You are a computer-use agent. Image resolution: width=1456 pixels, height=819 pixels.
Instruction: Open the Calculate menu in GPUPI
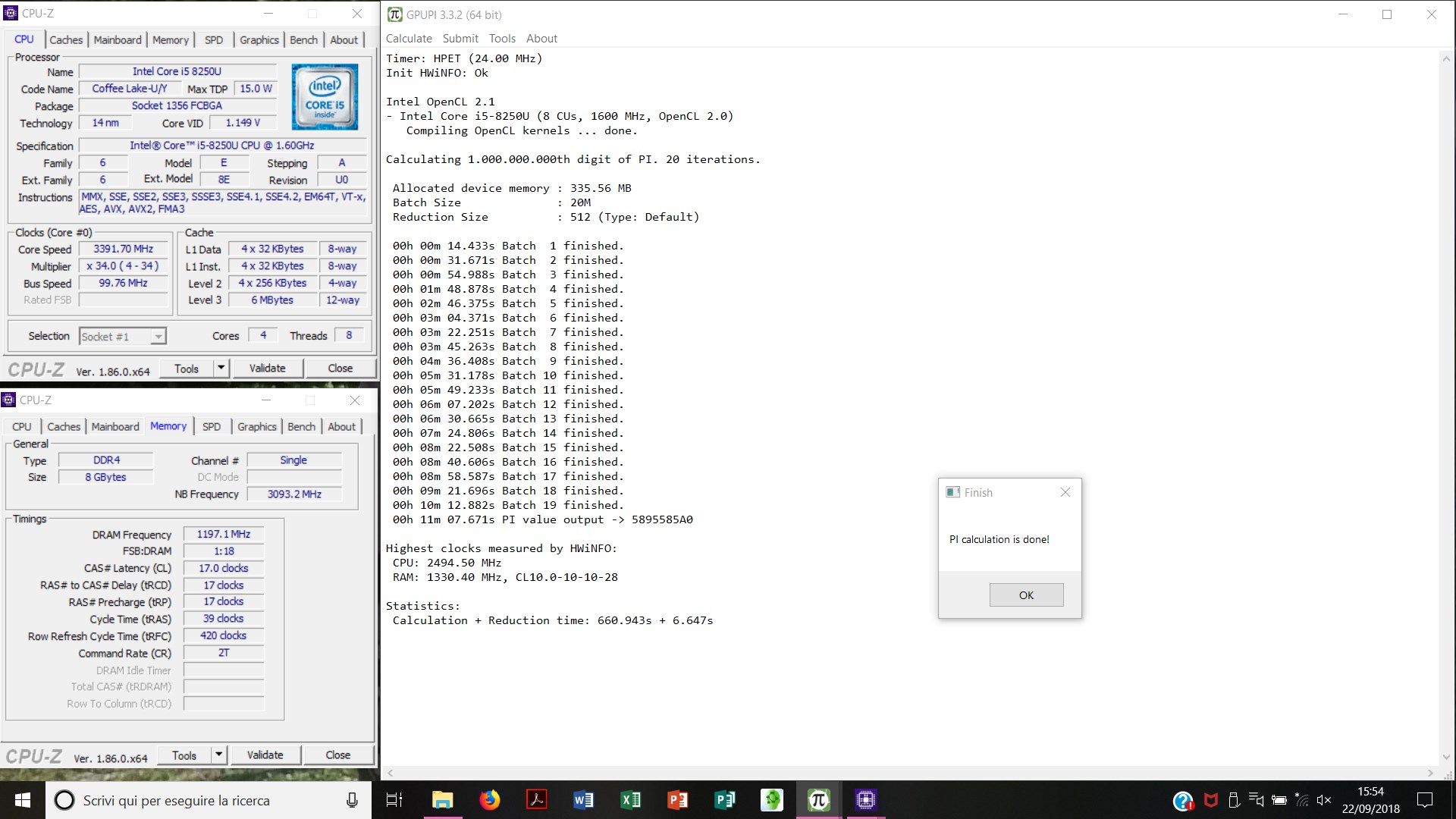[x=409, y=39]
